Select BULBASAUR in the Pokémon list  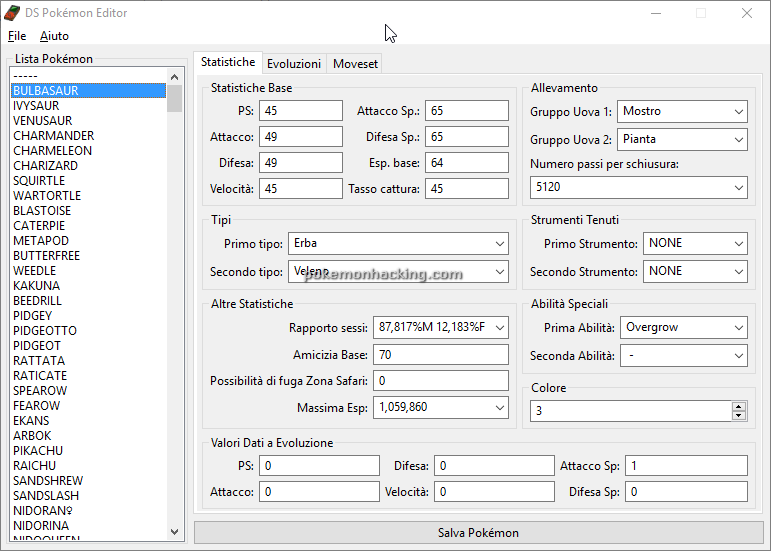click(x=89, y=91)
